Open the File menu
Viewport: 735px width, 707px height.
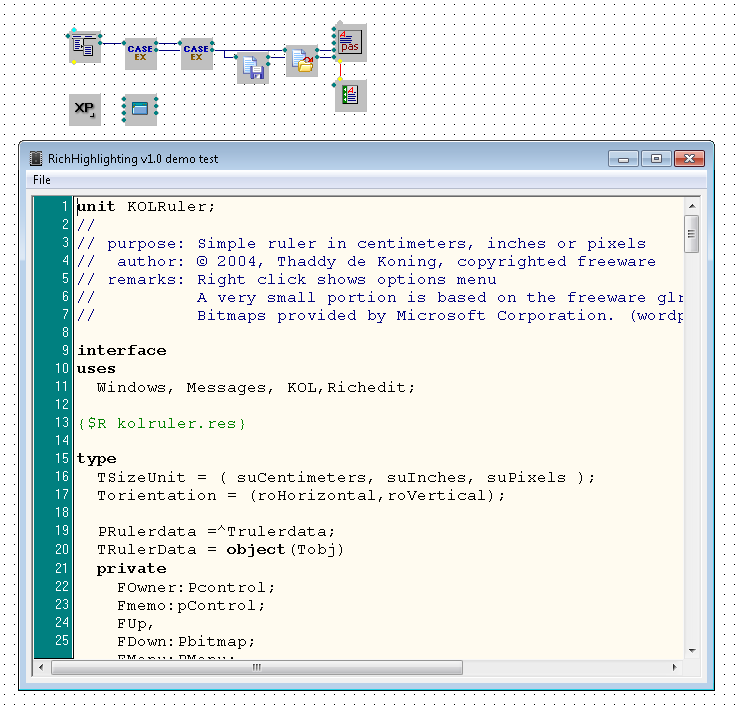42,180
